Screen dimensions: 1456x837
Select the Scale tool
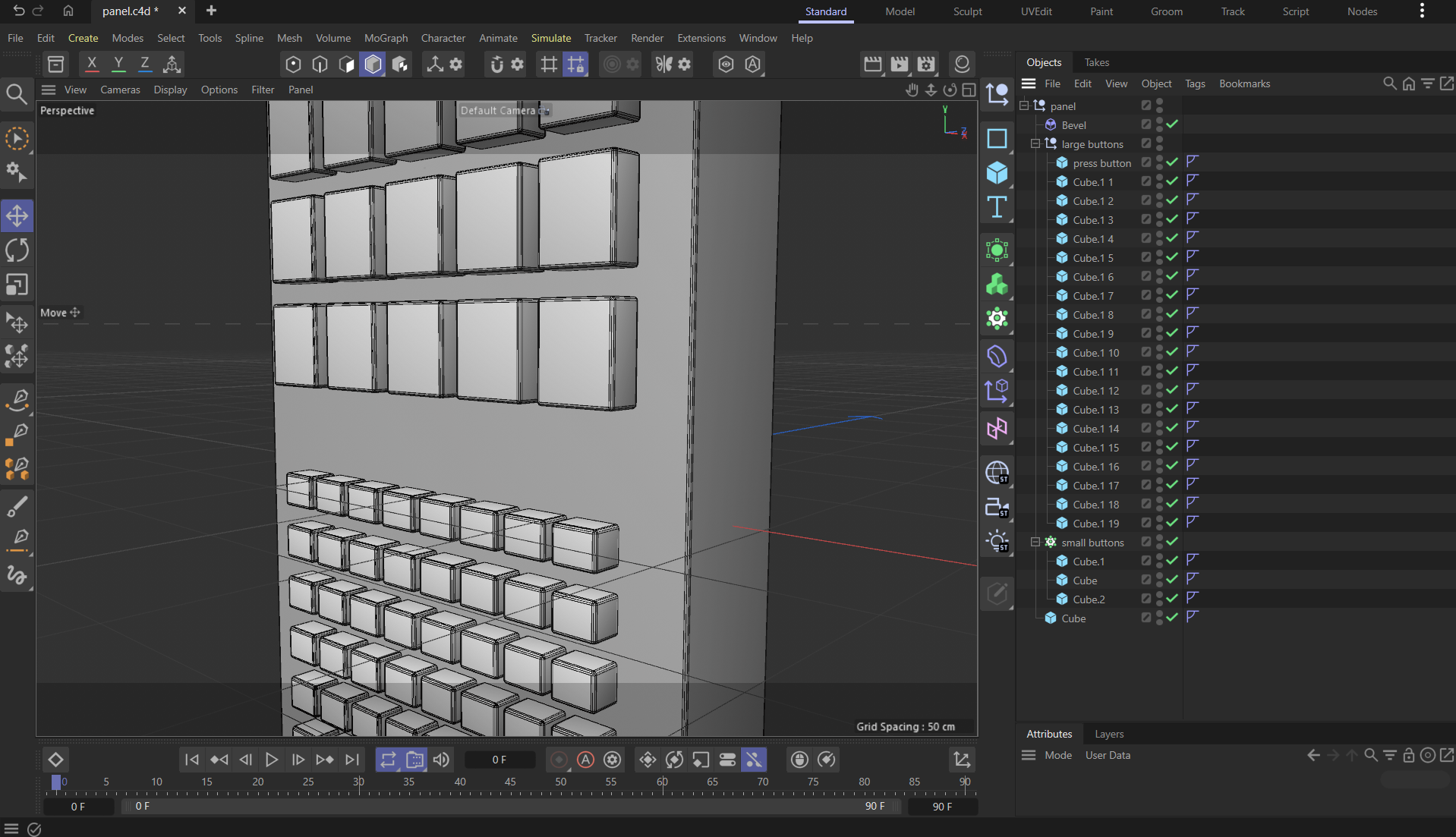17,285
